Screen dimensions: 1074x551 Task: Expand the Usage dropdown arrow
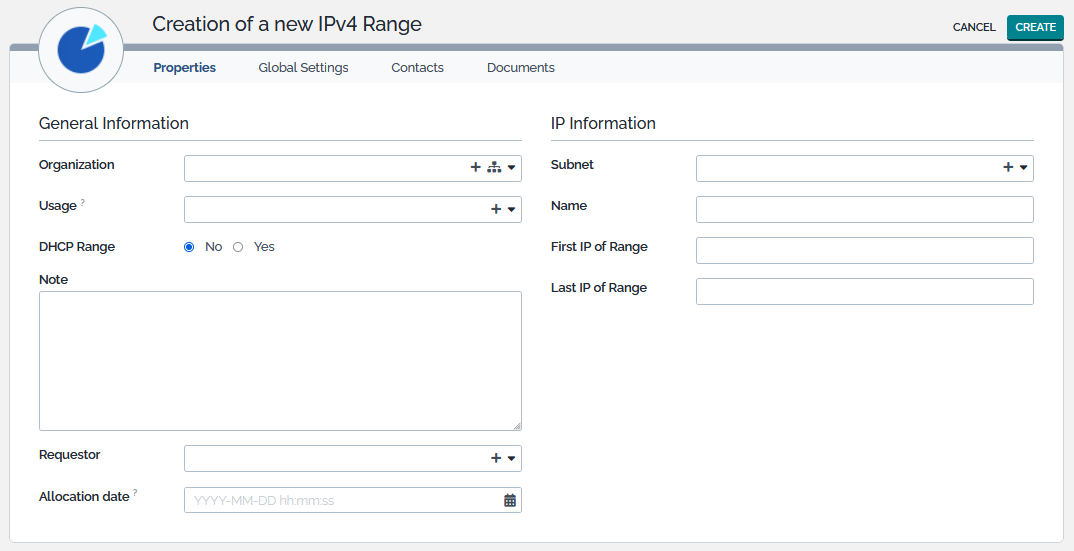click(x=512, y=209)
